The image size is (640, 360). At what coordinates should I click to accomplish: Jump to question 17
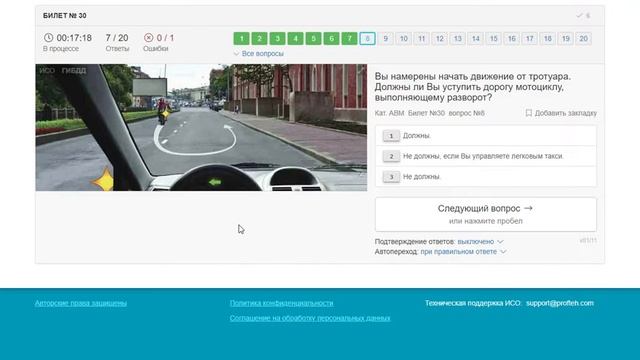(x=529, y=39)
